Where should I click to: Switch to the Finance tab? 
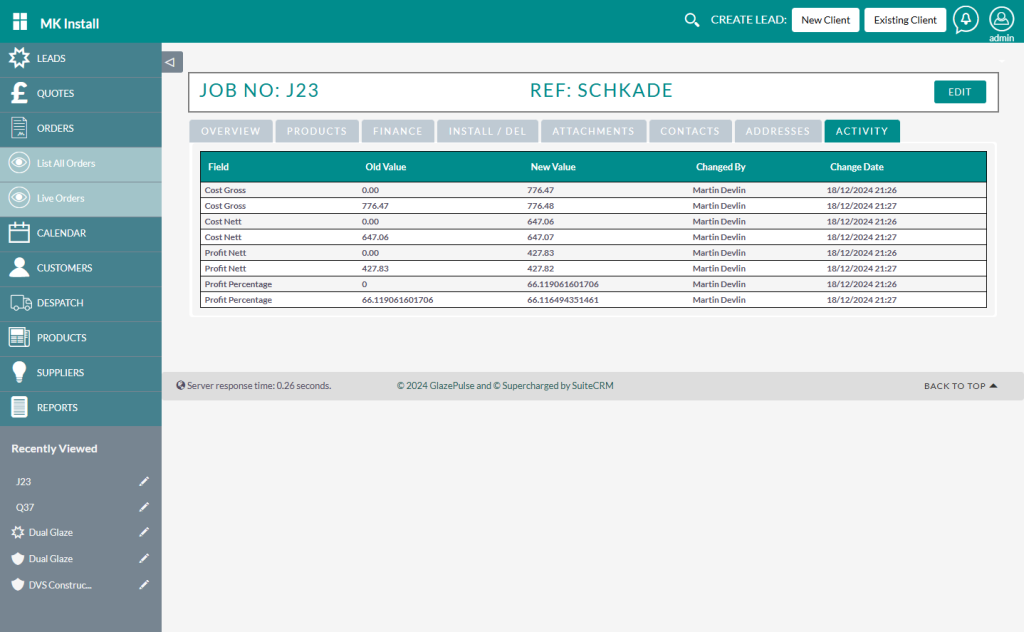(x=399, y=131)
